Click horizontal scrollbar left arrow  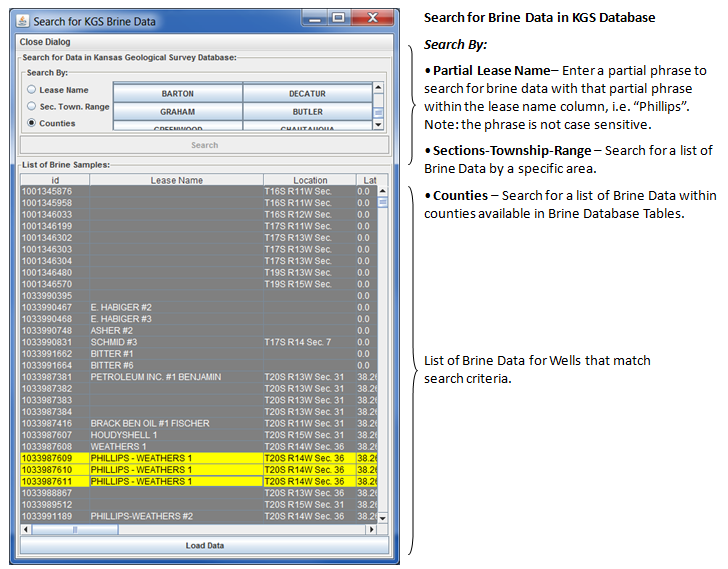(26, 529)
